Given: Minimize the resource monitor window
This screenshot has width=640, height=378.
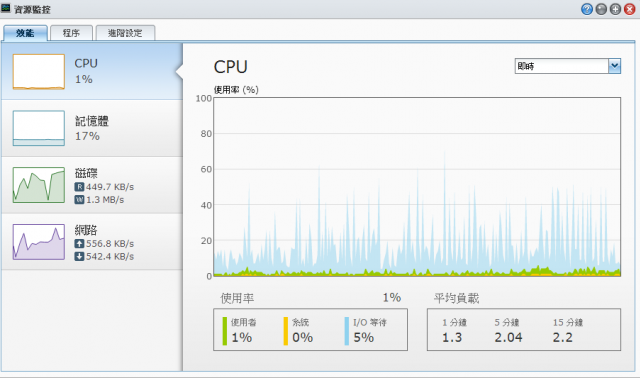Looking at the screenshot, I should [601, 9].
